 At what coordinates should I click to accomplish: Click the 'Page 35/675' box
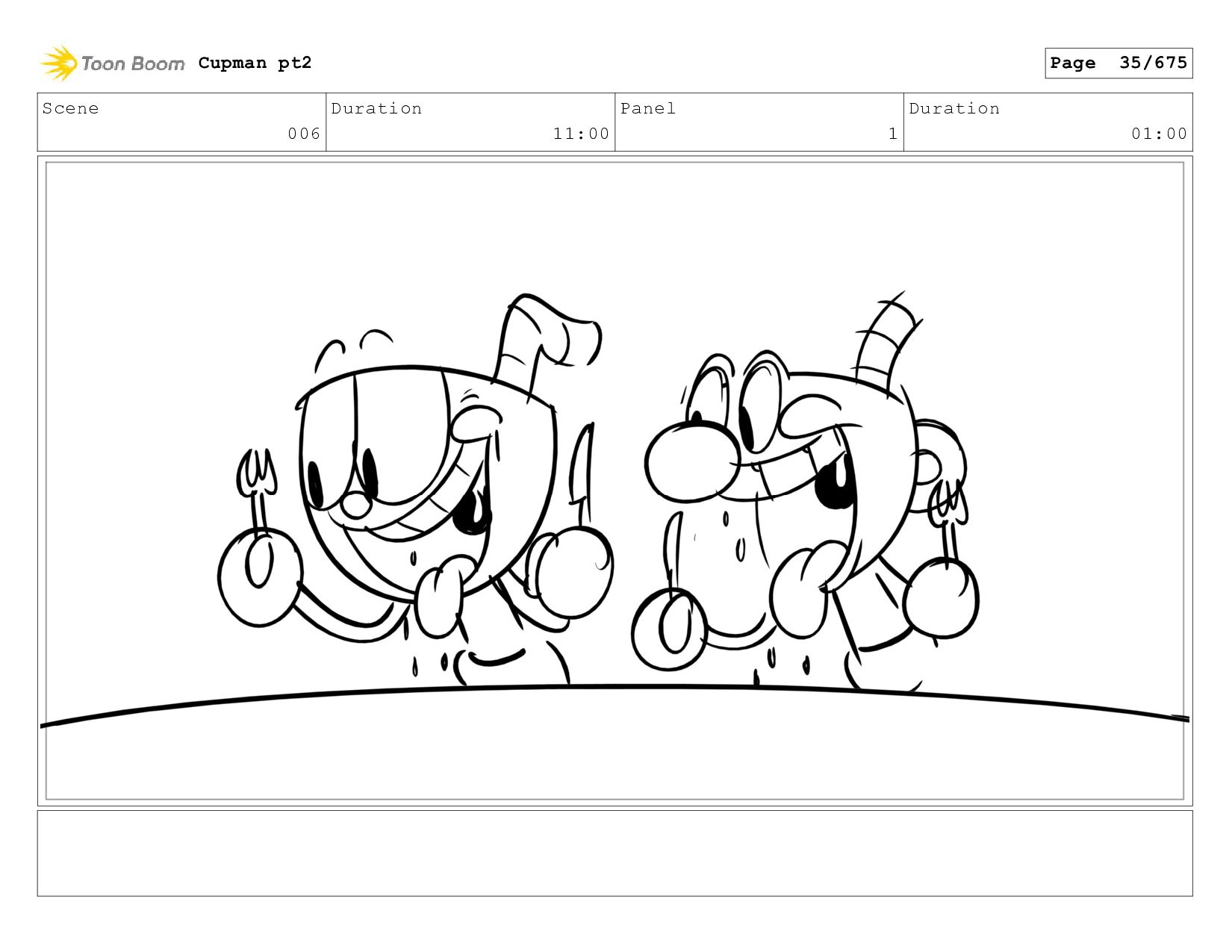[x=1119, y=63]
